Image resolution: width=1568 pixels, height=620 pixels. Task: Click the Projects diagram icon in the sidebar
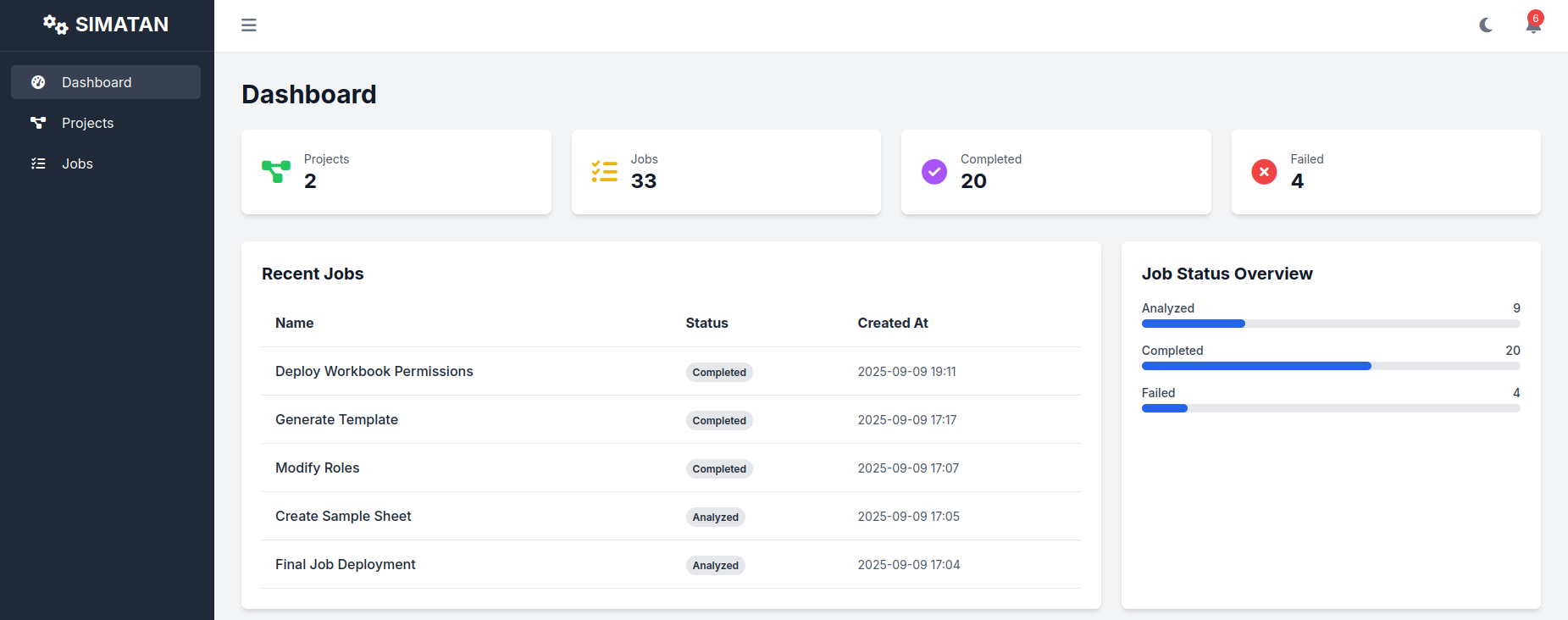pos(38,123)
